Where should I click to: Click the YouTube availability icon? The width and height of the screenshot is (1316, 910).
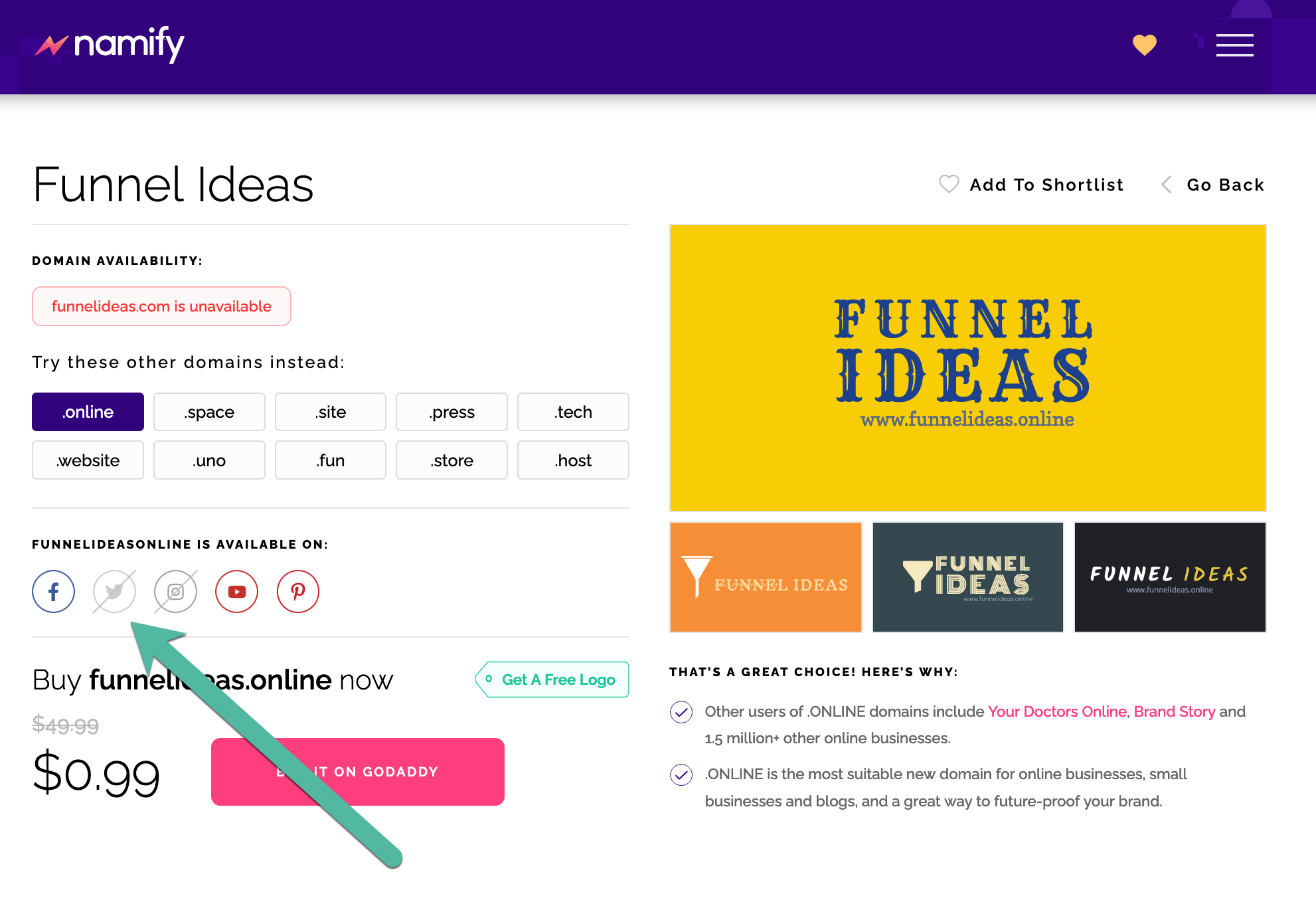[x=236, y=591]
